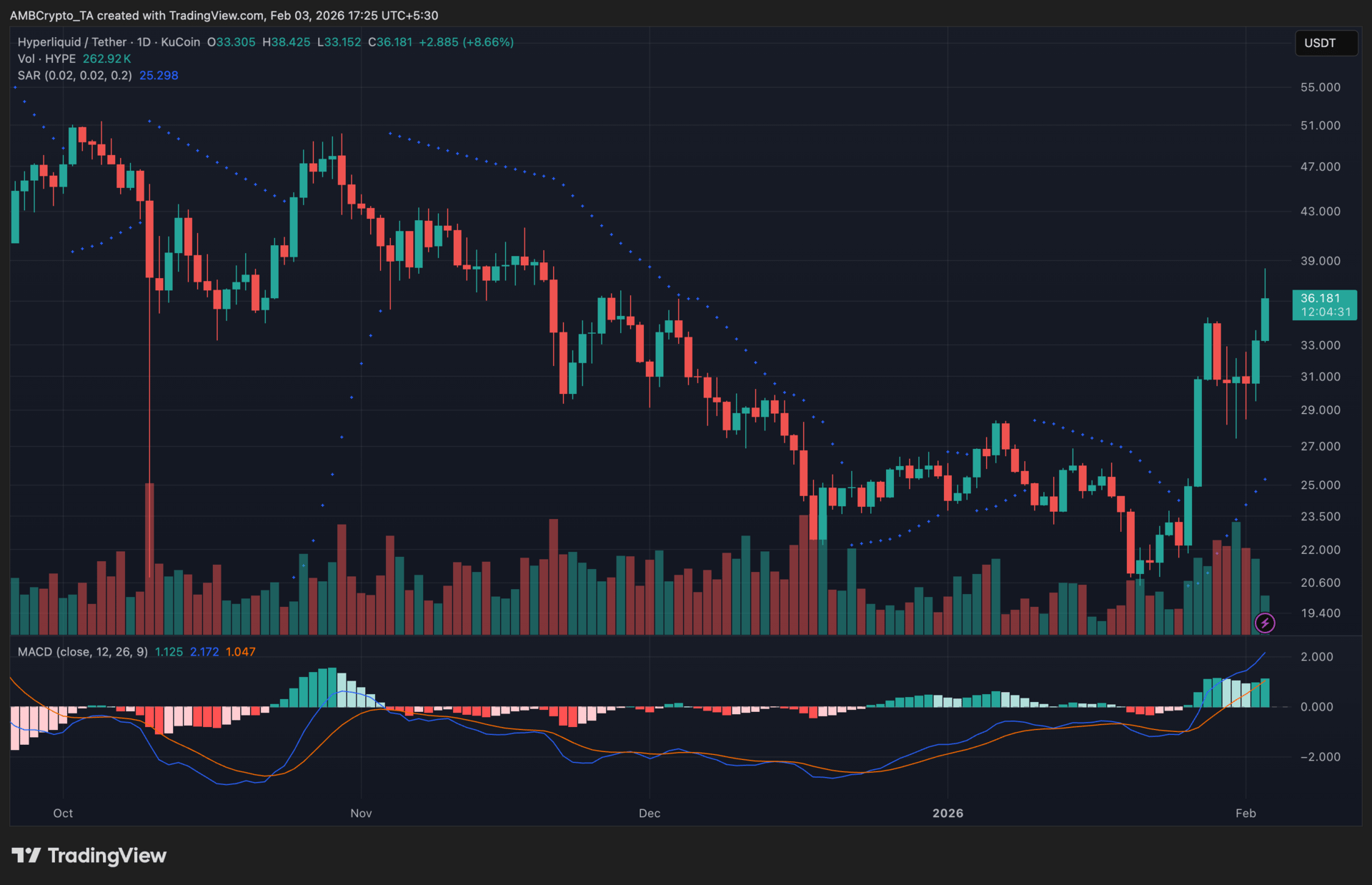Click the +2.885 (+8.66%) change value
1372x885 pixels.
click(x=466, y=42)
